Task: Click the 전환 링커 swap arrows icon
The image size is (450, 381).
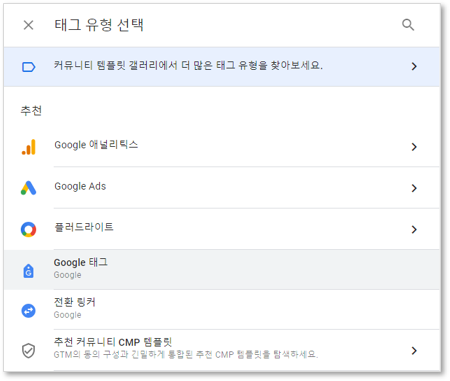Action: click(29, 311)
